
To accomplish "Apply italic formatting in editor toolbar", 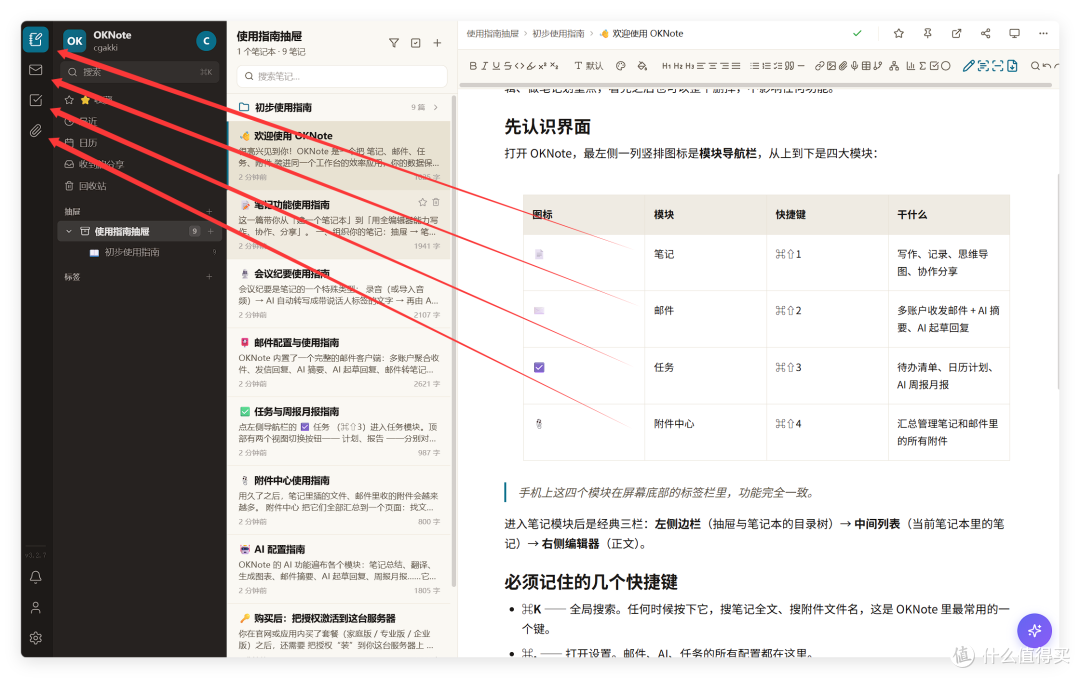I will tap(484, 66).
